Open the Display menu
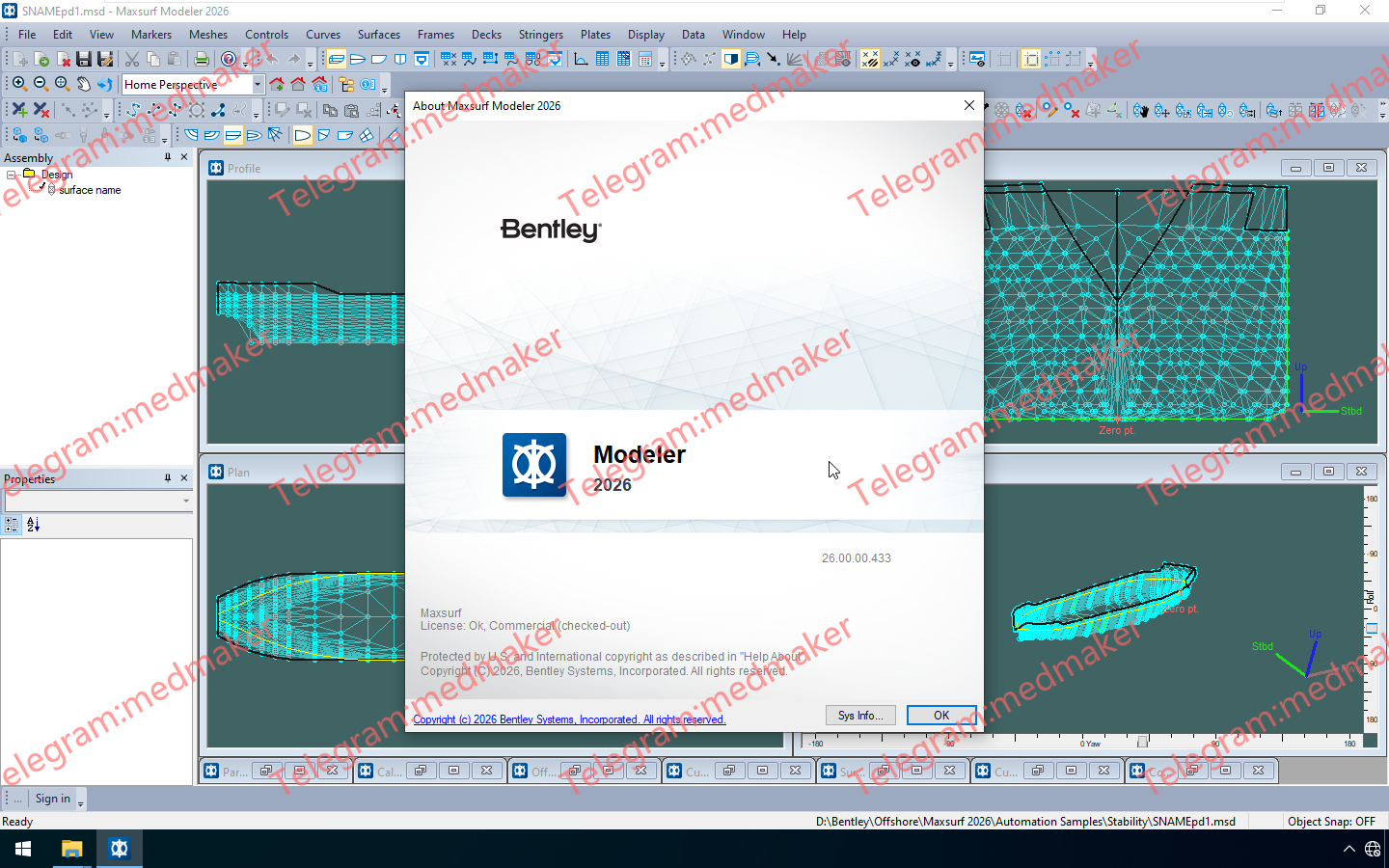1389x868 pixels. coord(646,35)
